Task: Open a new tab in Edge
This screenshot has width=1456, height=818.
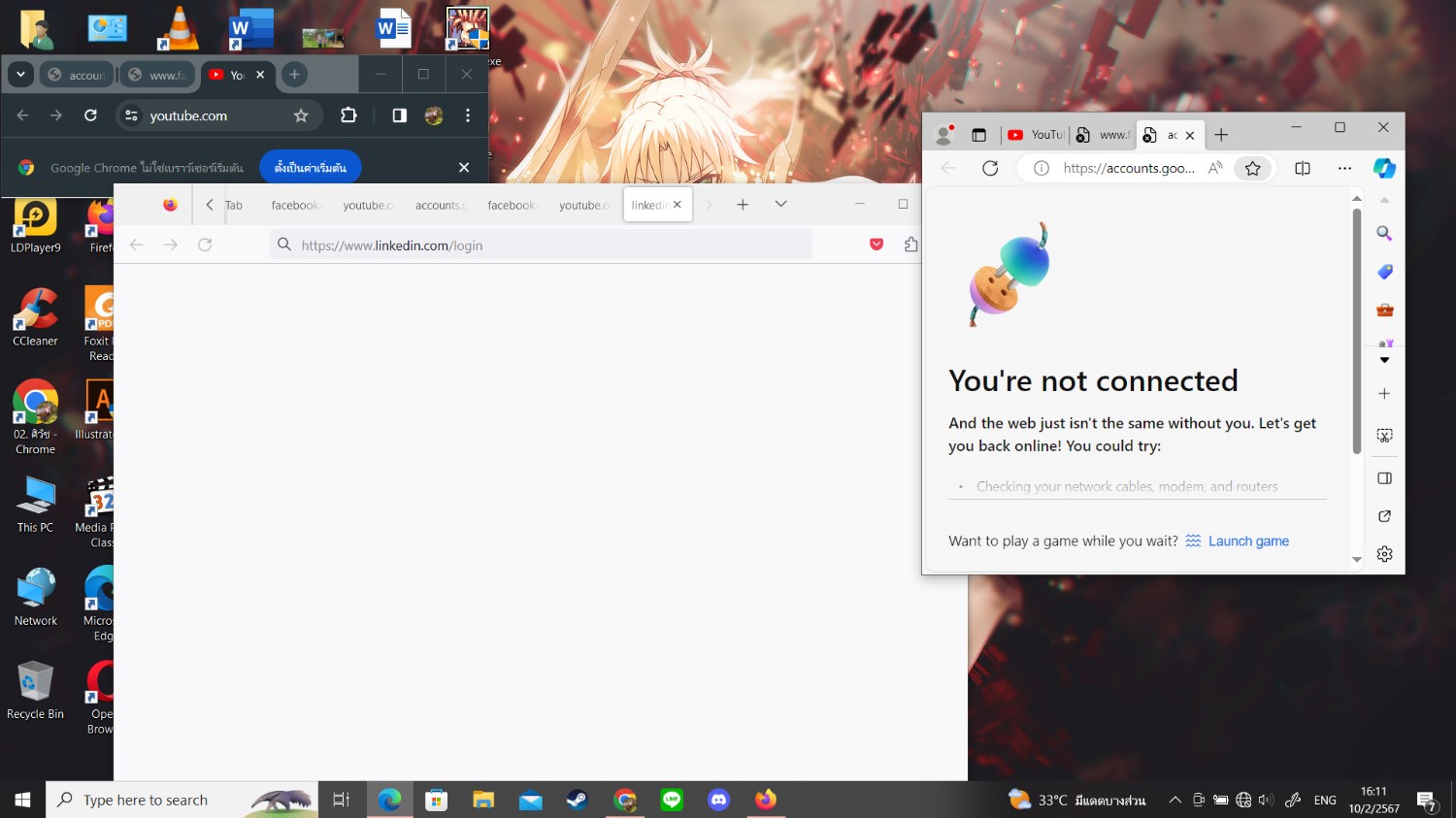Action: (x=1221, y=135)
